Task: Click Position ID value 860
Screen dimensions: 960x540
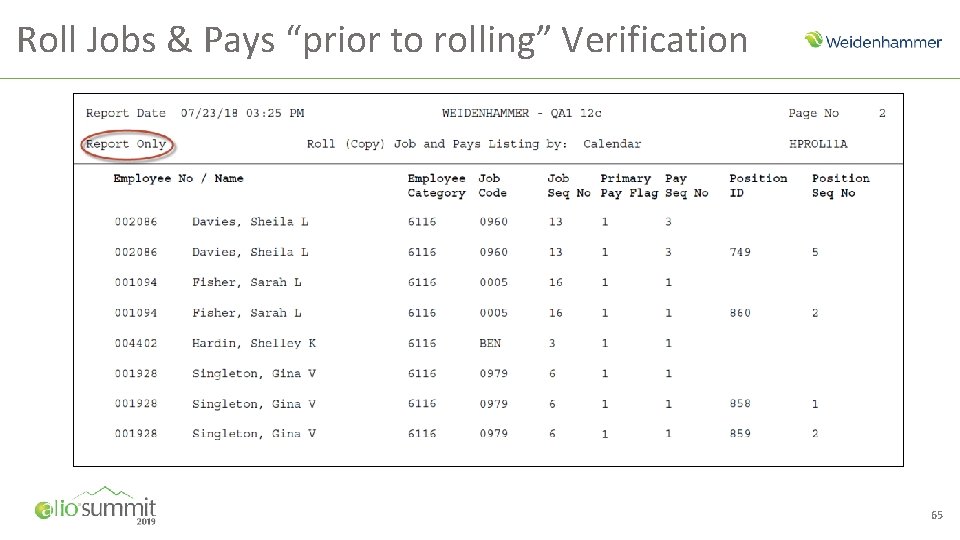Action: point(740,313)
